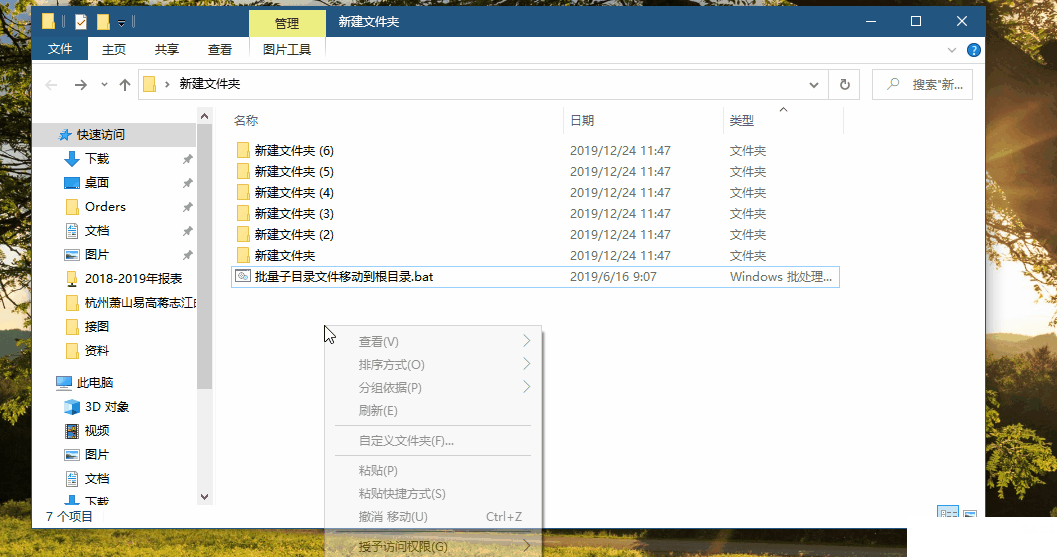The image size is (1057, 557).
Task: Click the address bar path 新建文件夹
Action: (x=210, y=84)
